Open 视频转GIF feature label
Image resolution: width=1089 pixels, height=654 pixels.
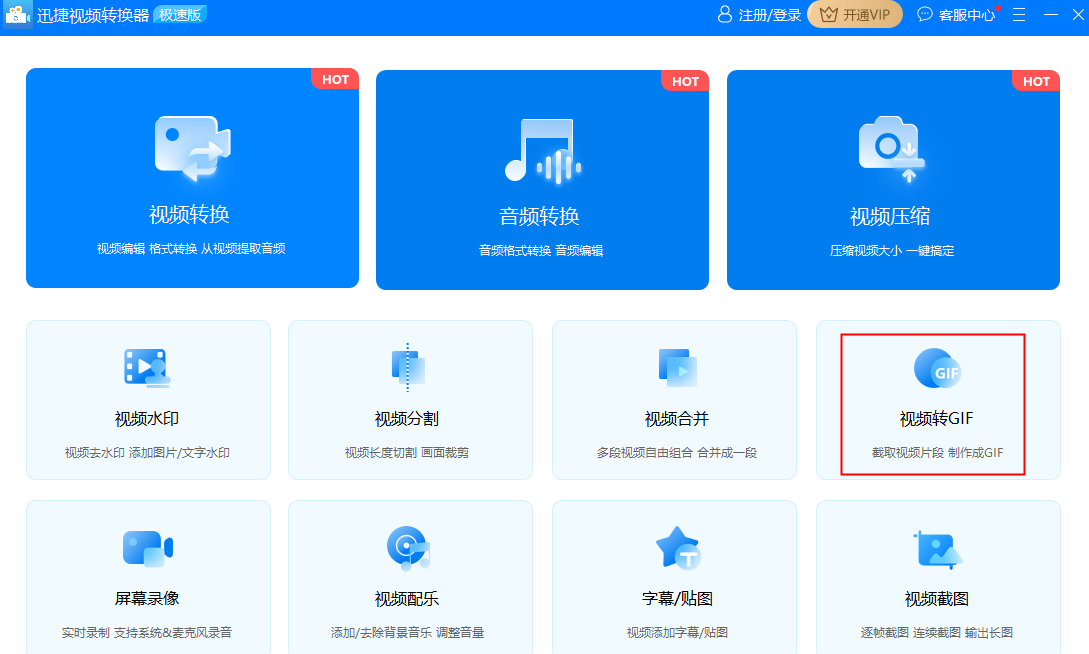pos(937,419)
